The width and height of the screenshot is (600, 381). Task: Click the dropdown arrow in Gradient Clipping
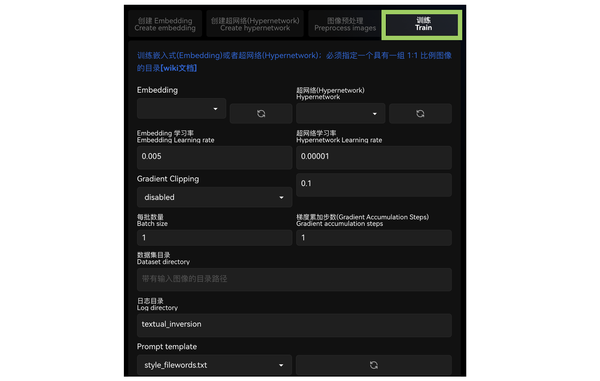(x=281, y=197)
